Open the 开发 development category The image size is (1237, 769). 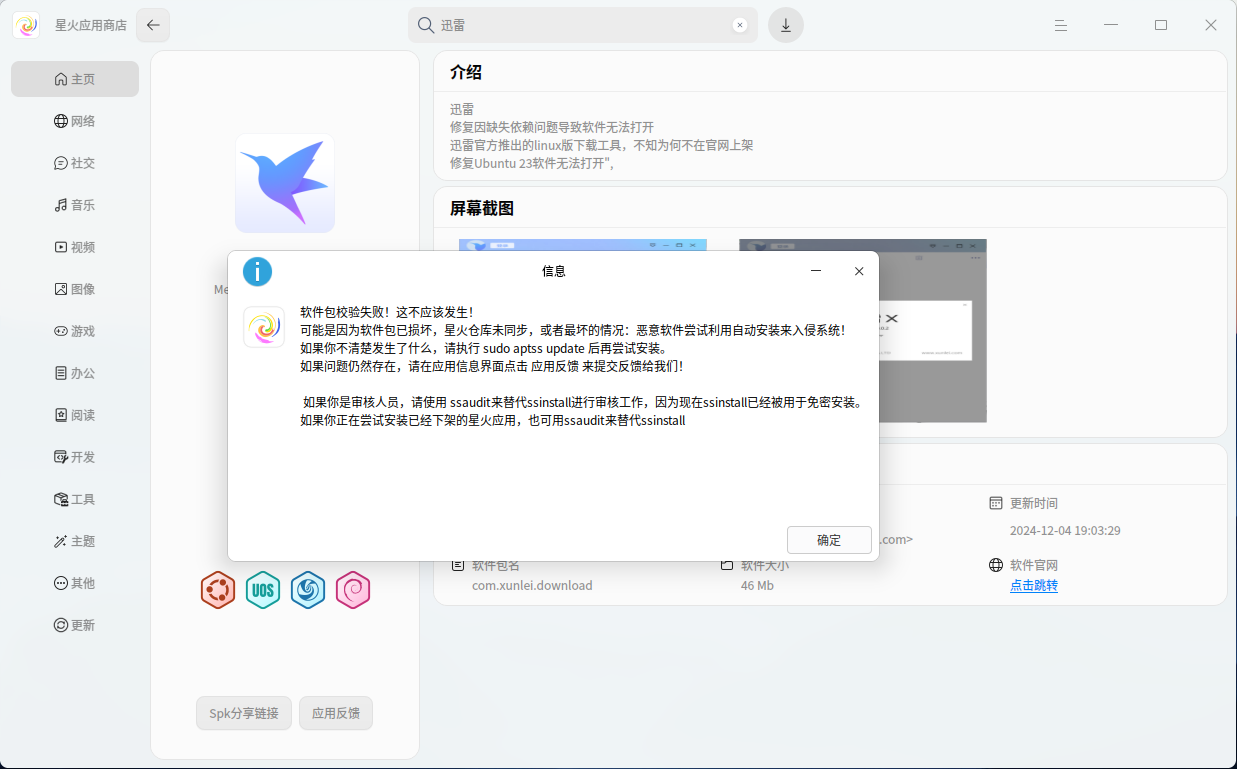[x=75, y=457]
